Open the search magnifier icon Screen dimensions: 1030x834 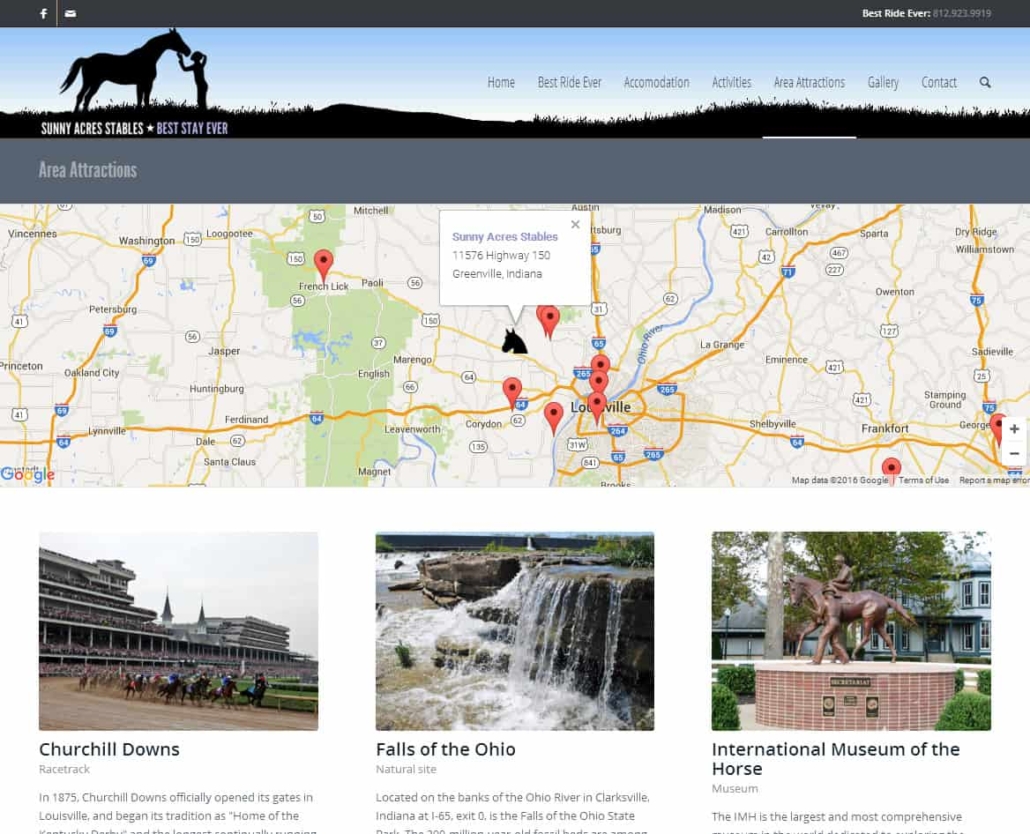coord(985,83)
